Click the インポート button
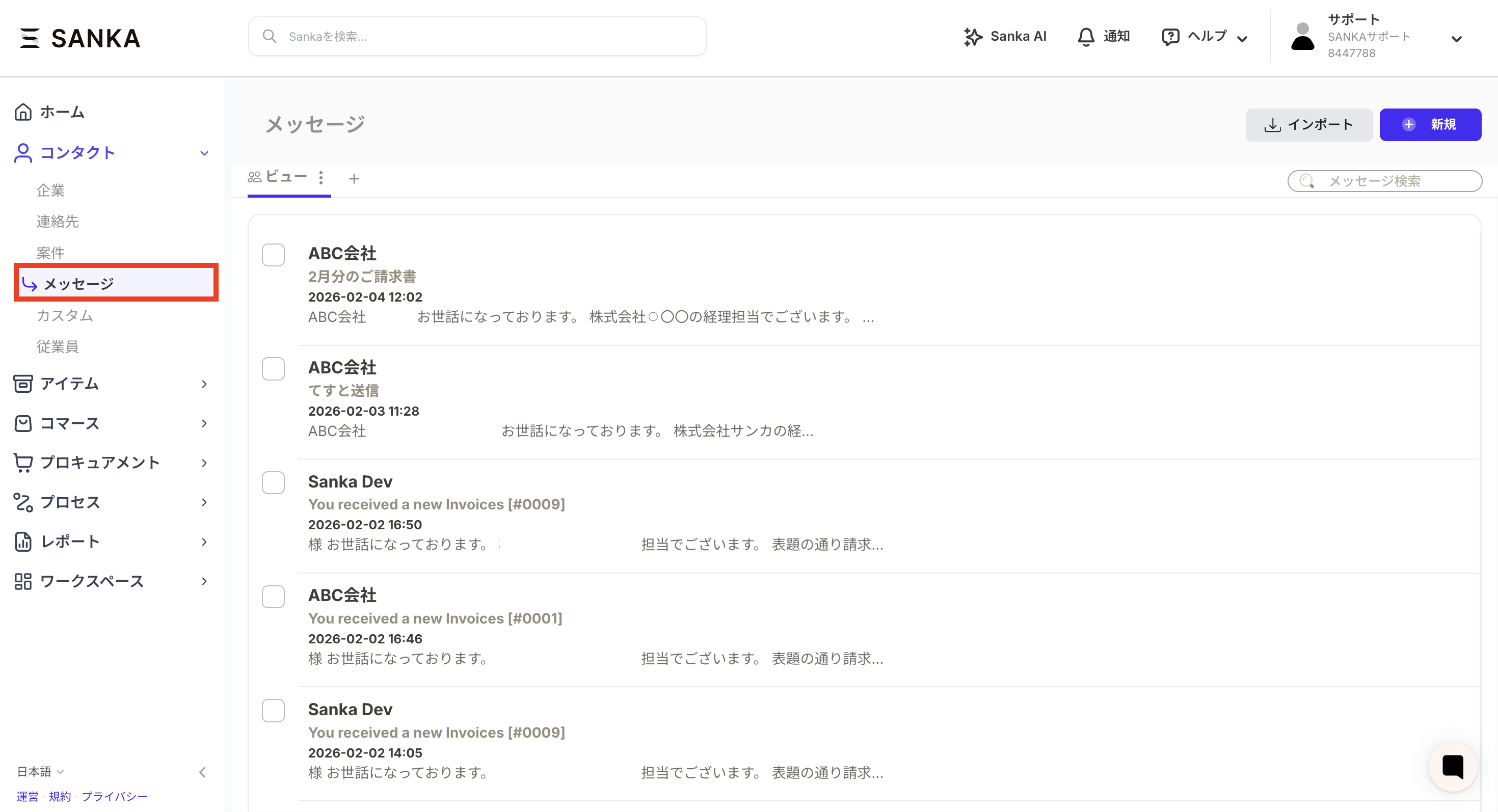The image size is (1498, 812). [x=1308, y=124]
